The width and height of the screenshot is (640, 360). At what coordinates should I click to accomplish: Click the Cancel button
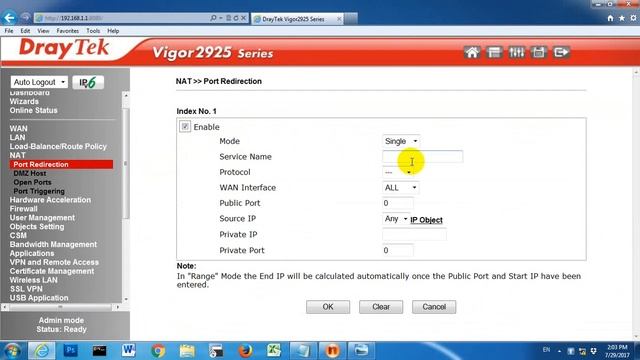pyautogui.click(x=434, y=307)
